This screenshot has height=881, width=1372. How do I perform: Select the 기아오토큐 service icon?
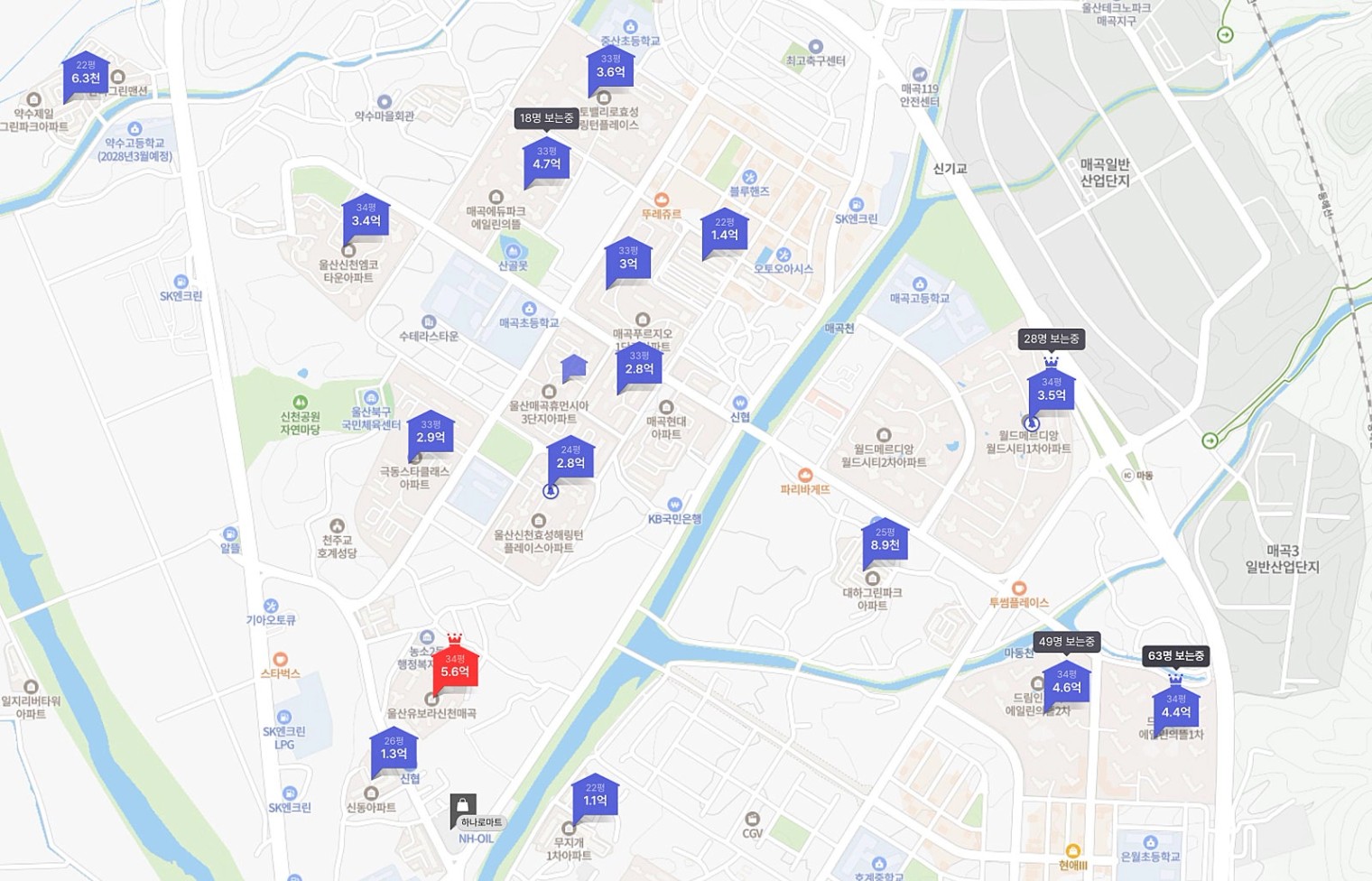(x=271, y=606)
